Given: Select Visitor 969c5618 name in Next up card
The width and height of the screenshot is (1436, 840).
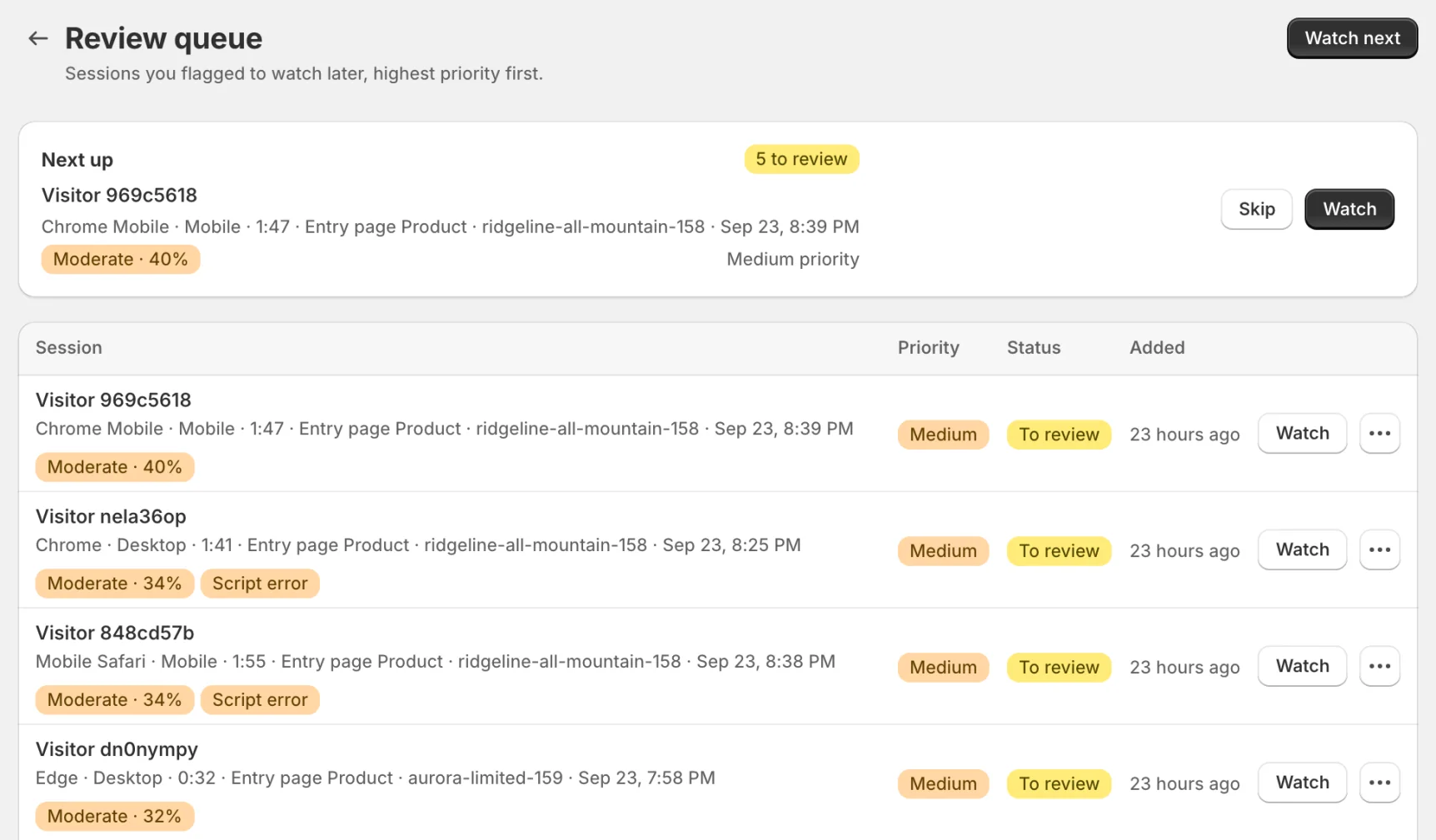Looking at the screenshot, I should point(119,195).
